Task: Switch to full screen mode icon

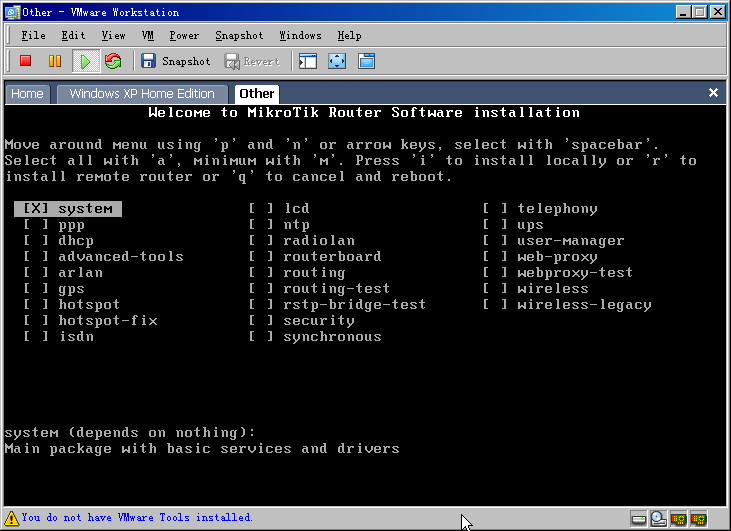Action: 337,61
